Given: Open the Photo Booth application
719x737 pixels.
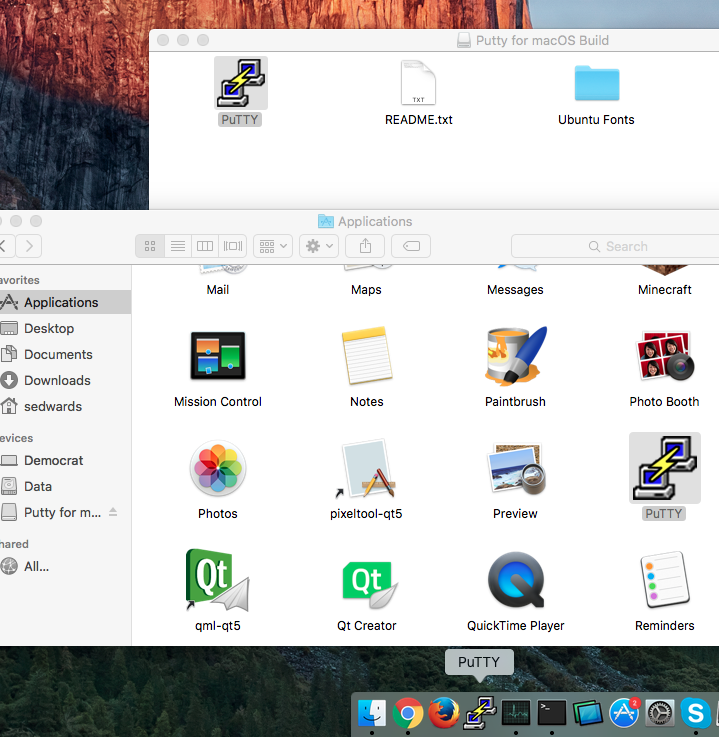Looking at the screenshot, I should coord(664,357).
